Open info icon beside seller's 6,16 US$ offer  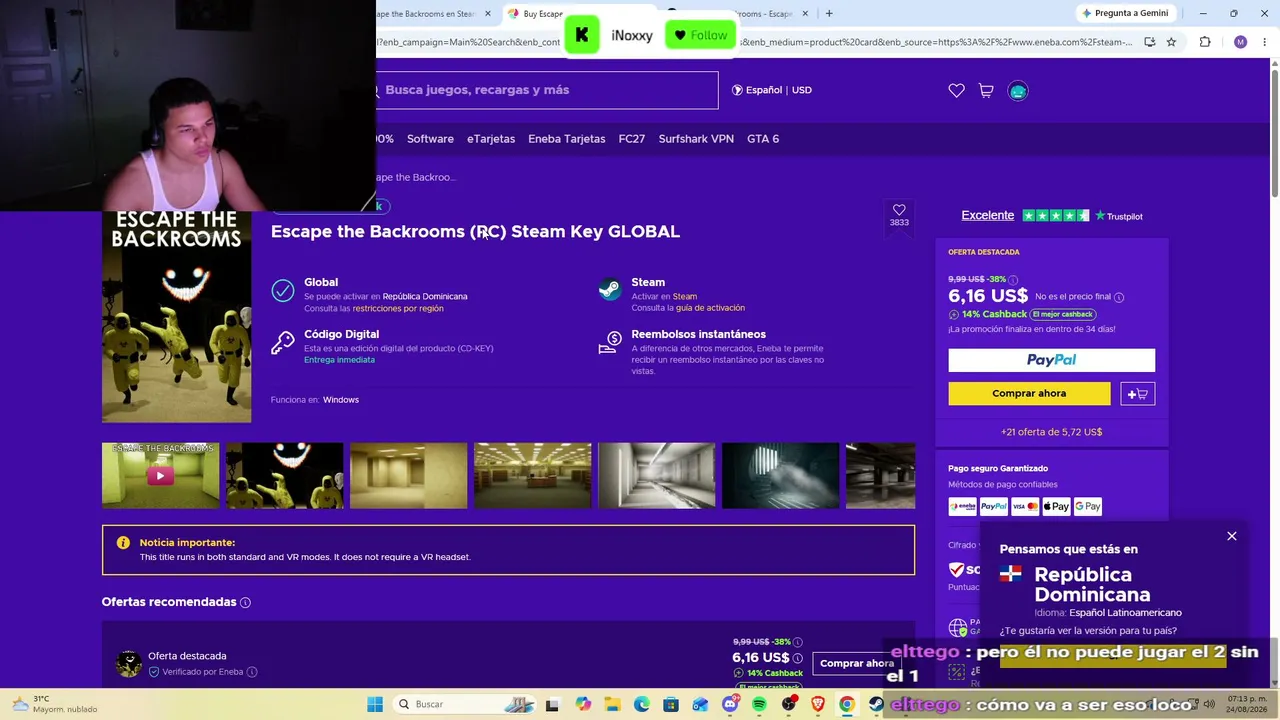pyautogui.click(x=797, y=658)
